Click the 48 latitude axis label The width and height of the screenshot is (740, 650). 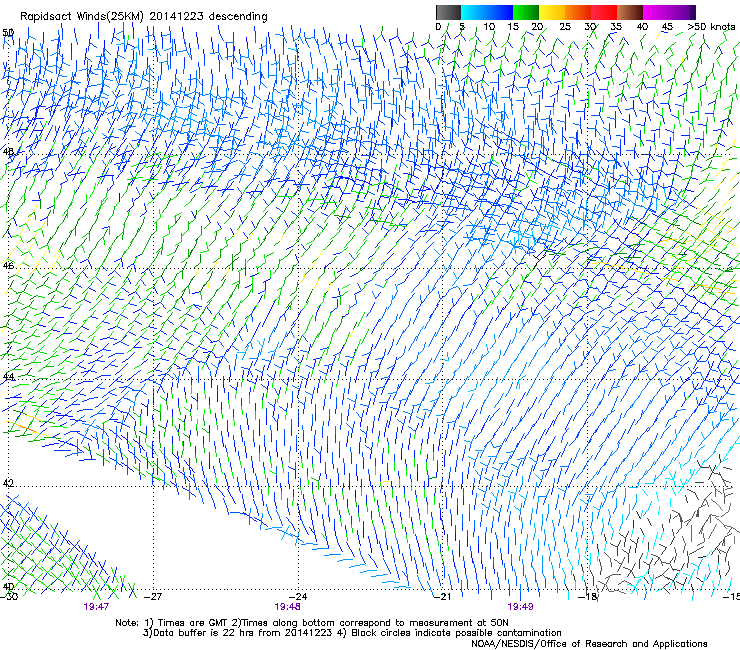8,152
